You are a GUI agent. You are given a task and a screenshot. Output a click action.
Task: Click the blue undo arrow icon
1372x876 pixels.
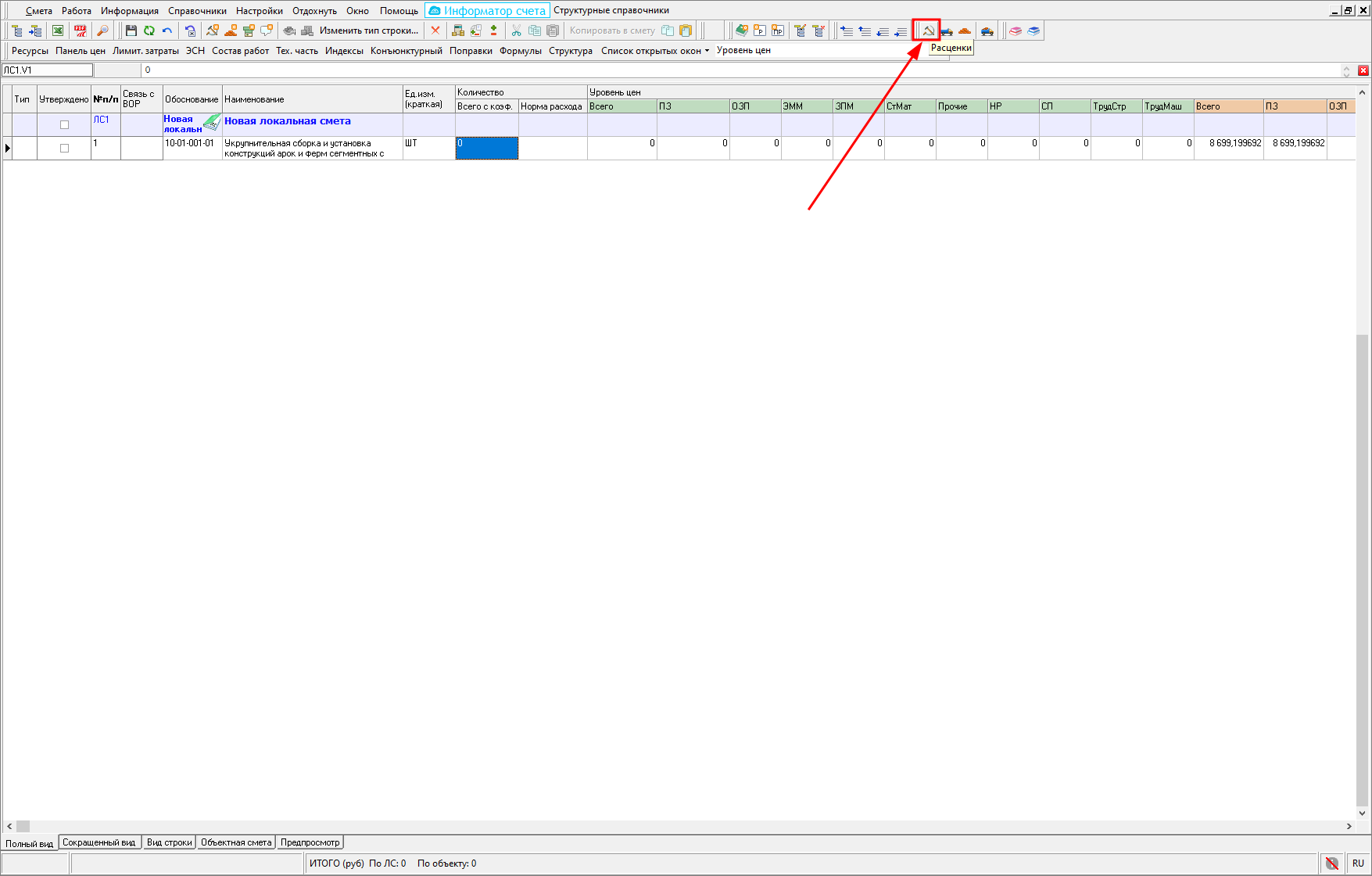click(167, 31)
